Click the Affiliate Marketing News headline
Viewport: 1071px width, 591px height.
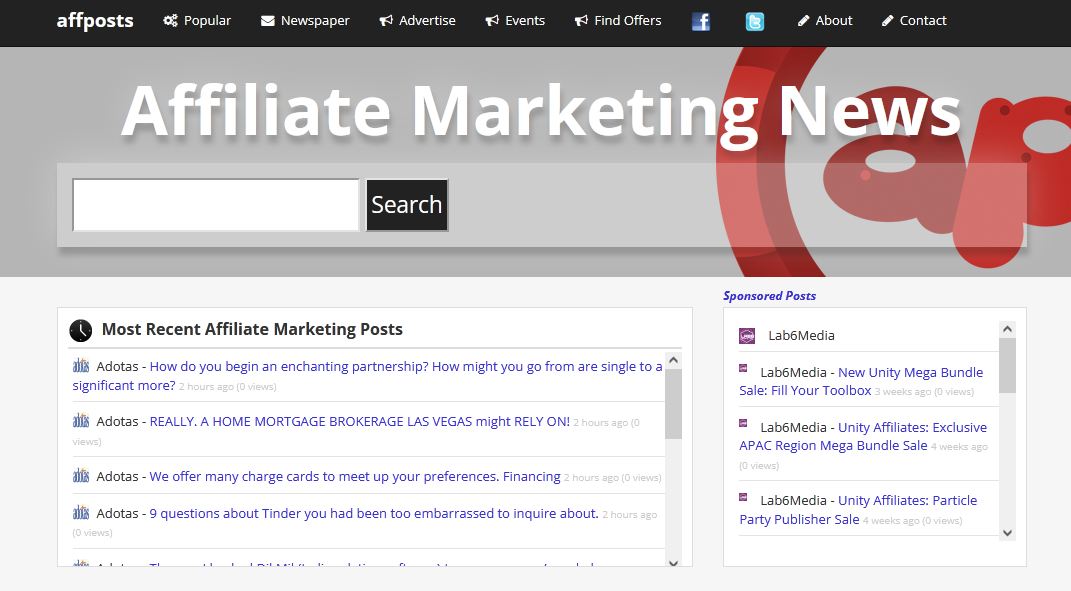(x=541, y=113)
